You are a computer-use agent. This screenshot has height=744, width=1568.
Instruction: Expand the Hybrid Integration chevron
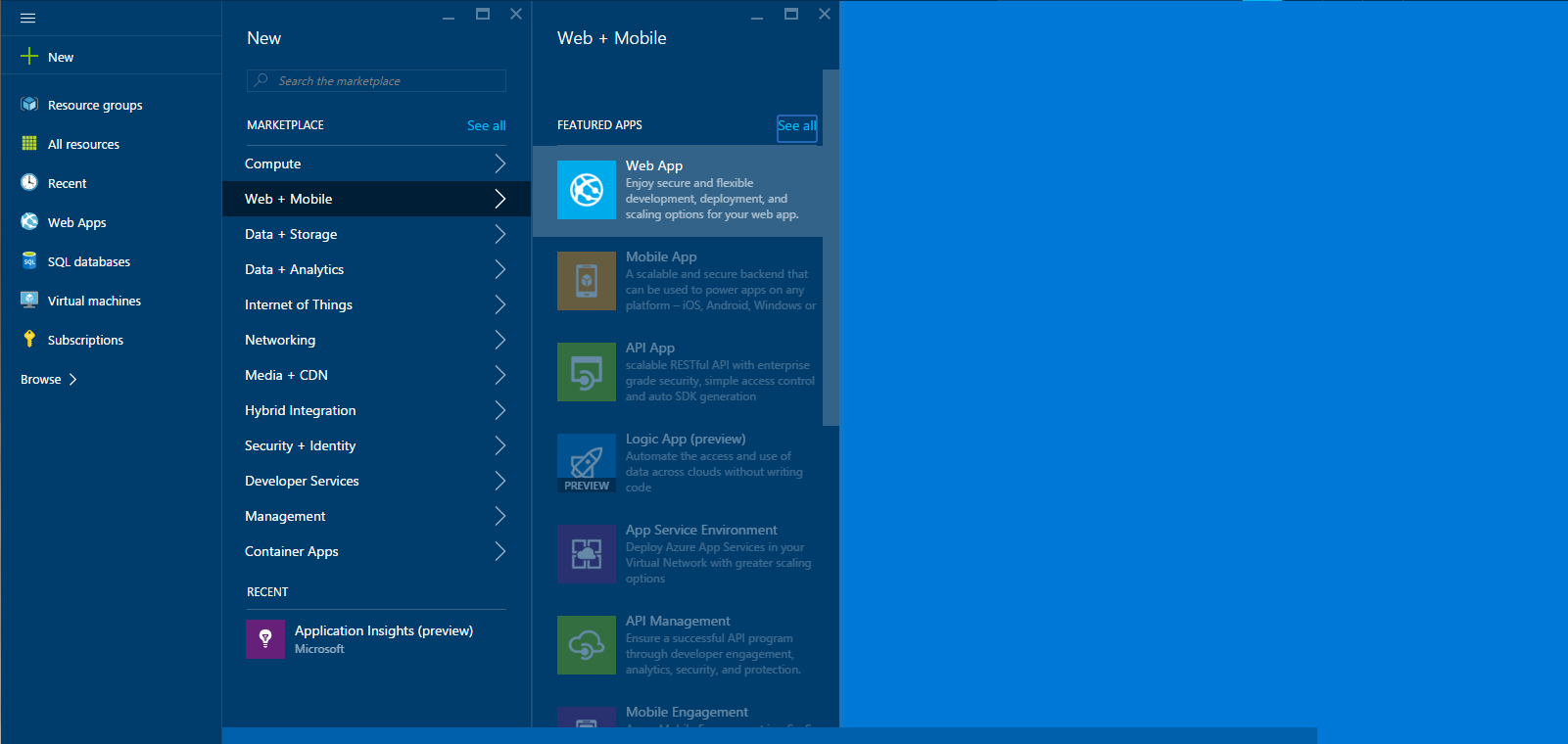(499, 410)
